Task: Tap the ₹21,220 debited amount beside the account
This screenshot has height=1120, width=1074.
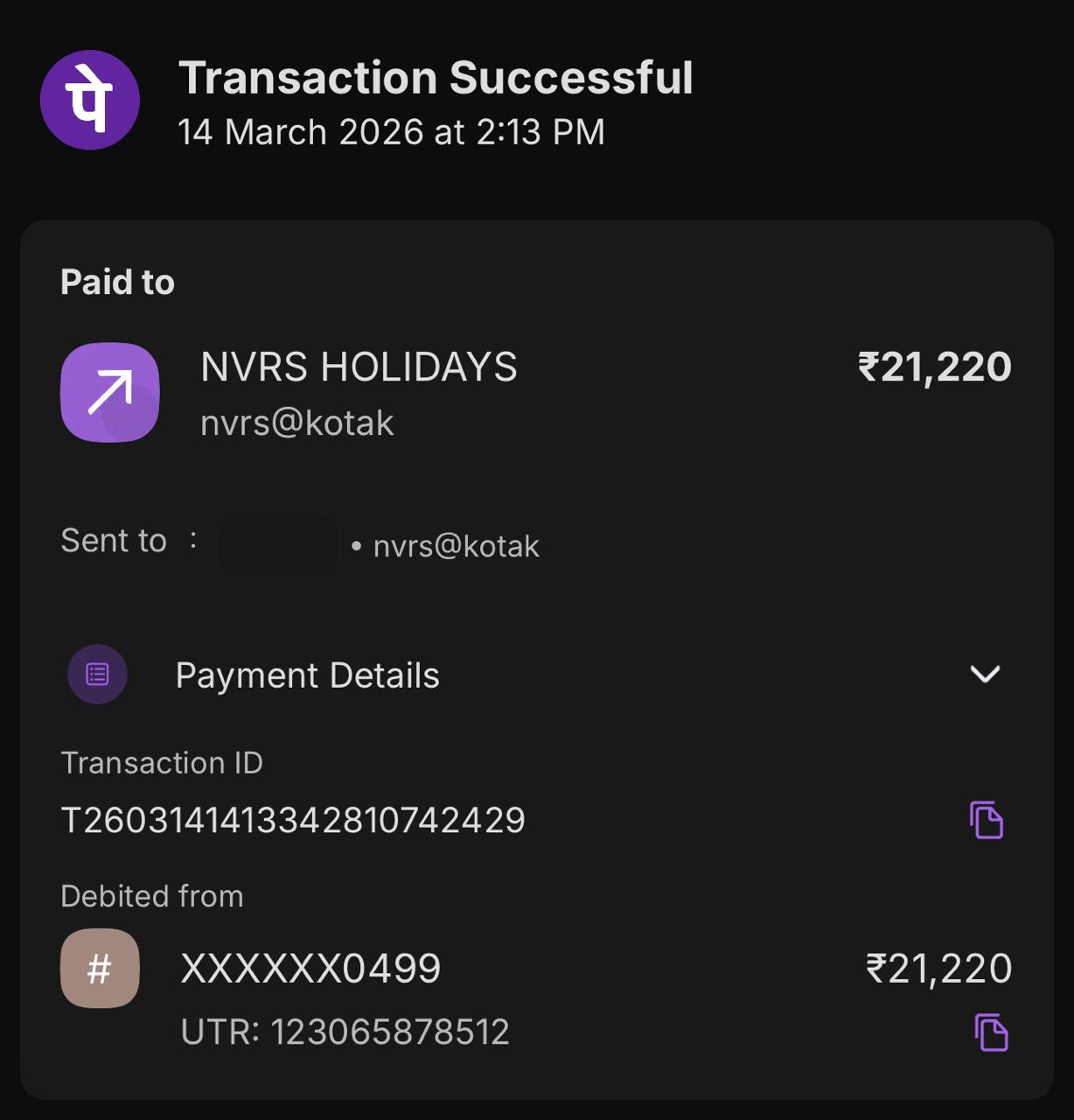Action: [938, 969]
